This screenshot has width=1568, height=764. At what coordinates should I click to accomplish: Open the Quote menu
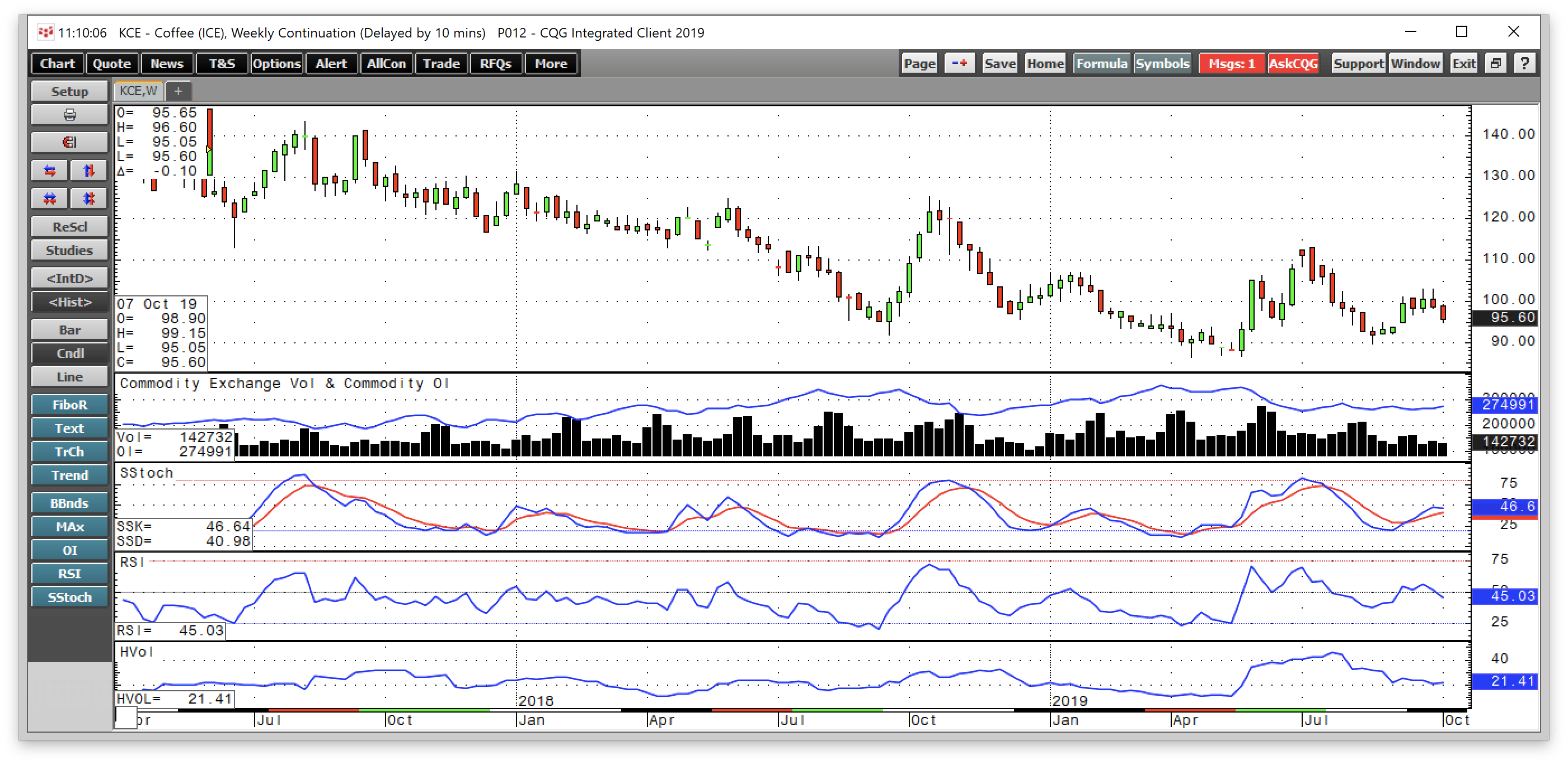[x=111, y=63]
